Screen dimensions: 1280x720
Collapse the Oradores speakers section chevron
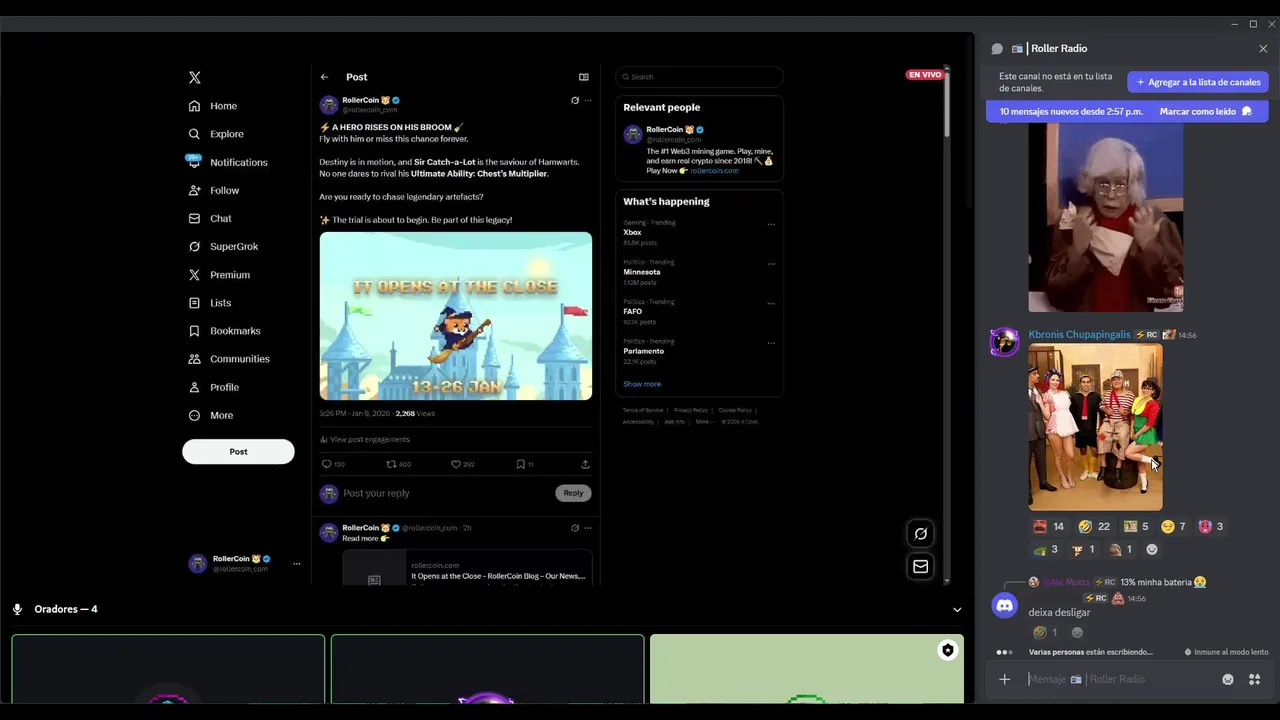(957, 610)
